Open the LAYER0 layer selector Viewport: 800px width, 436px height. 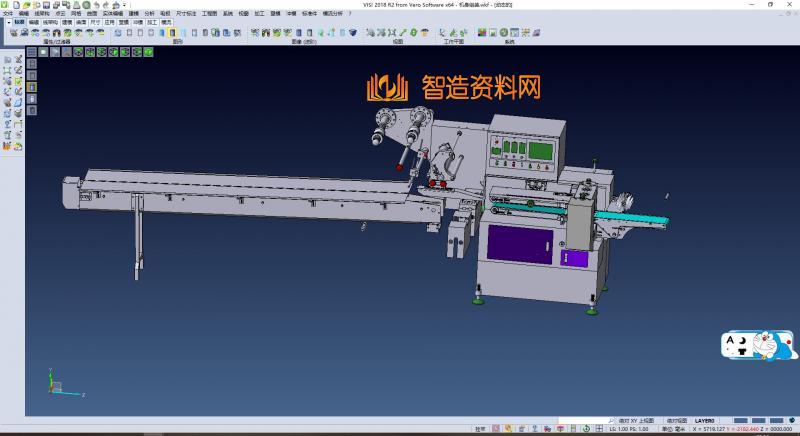click(x=704, y=420)
